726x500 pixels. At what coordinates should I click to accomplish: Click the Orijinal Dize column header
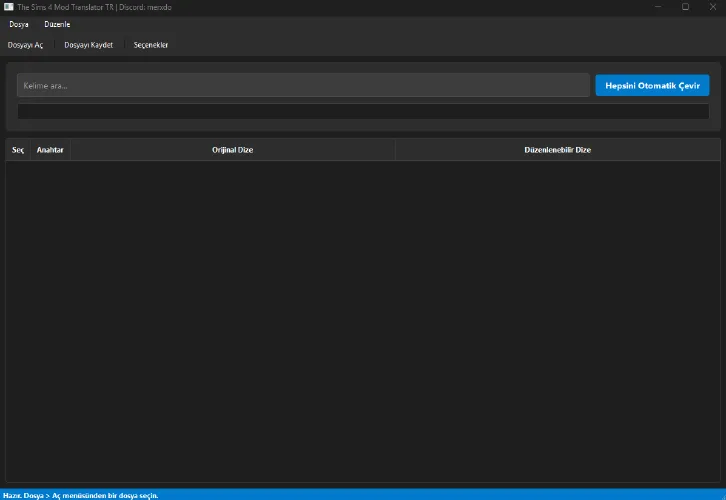point(232,150)
